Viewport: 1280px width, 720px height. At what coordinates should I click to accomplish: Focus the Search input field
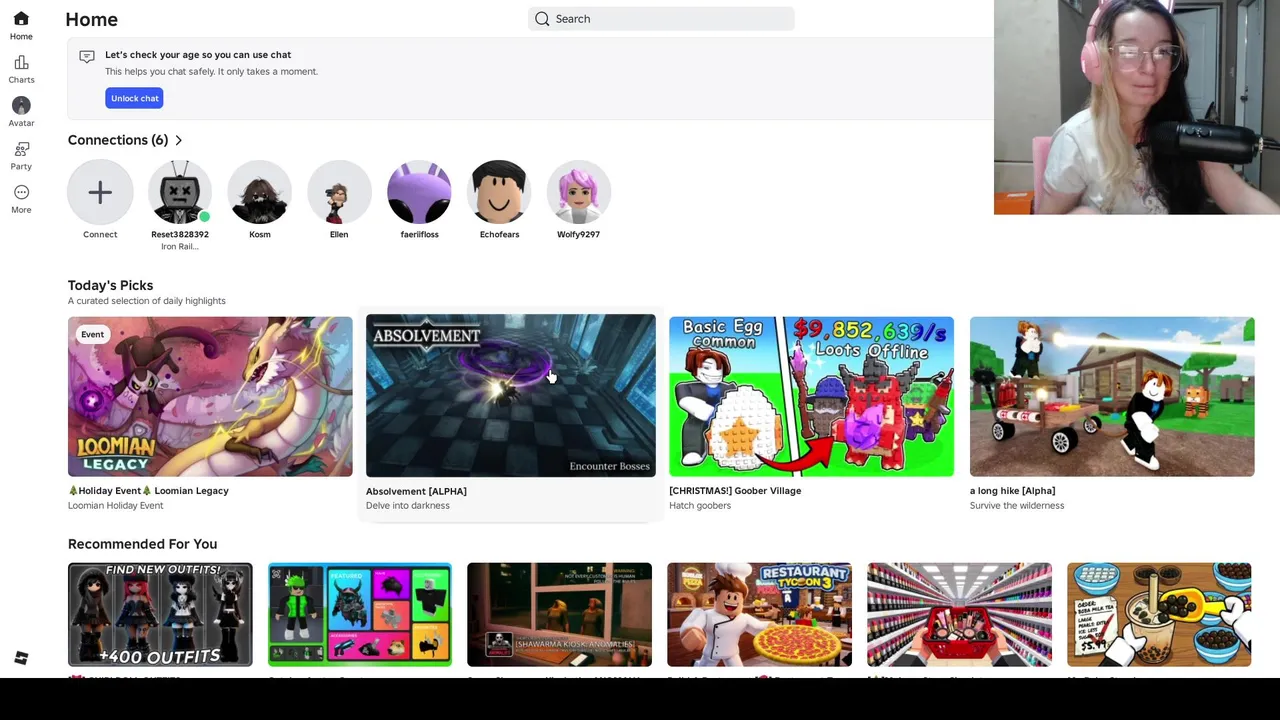pos(661,19)
